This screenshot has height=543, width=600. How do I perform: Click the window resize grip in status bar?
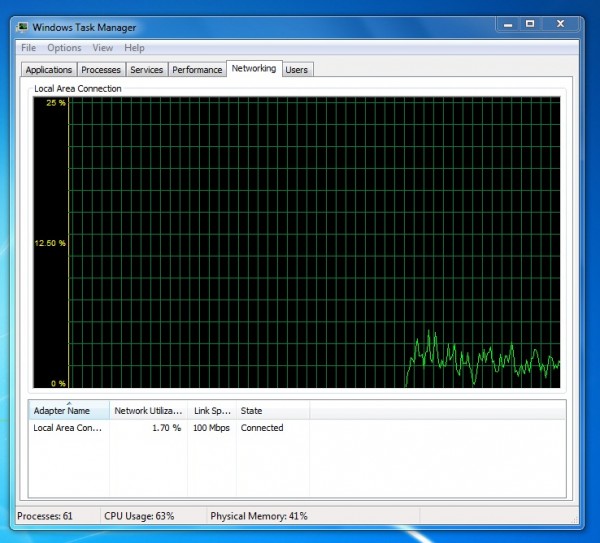pos(574,519)
